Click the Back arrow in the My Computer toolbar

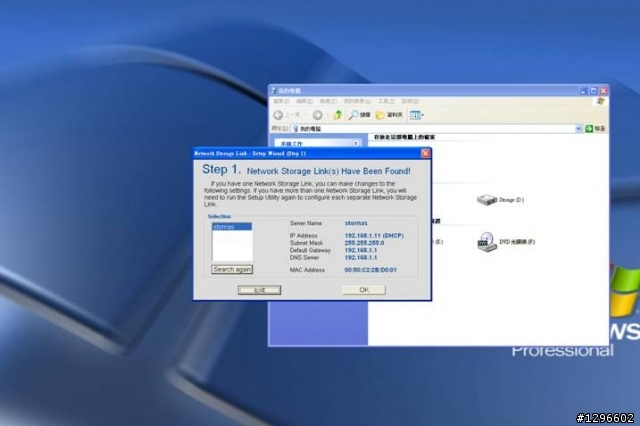278,115
